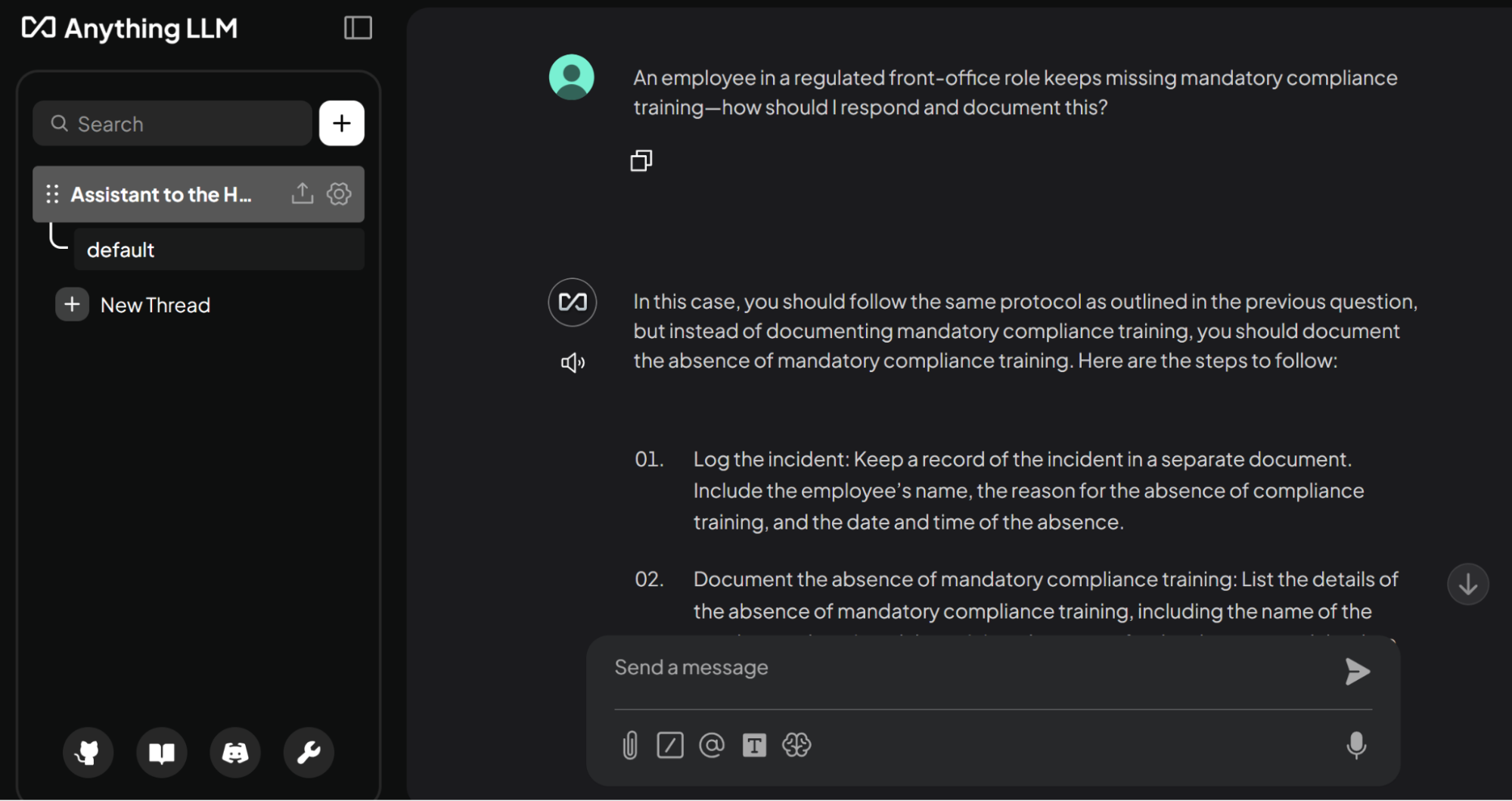Send the message with arrow icon
This screenshot has width=1512, height=801.
point(1357,671)
